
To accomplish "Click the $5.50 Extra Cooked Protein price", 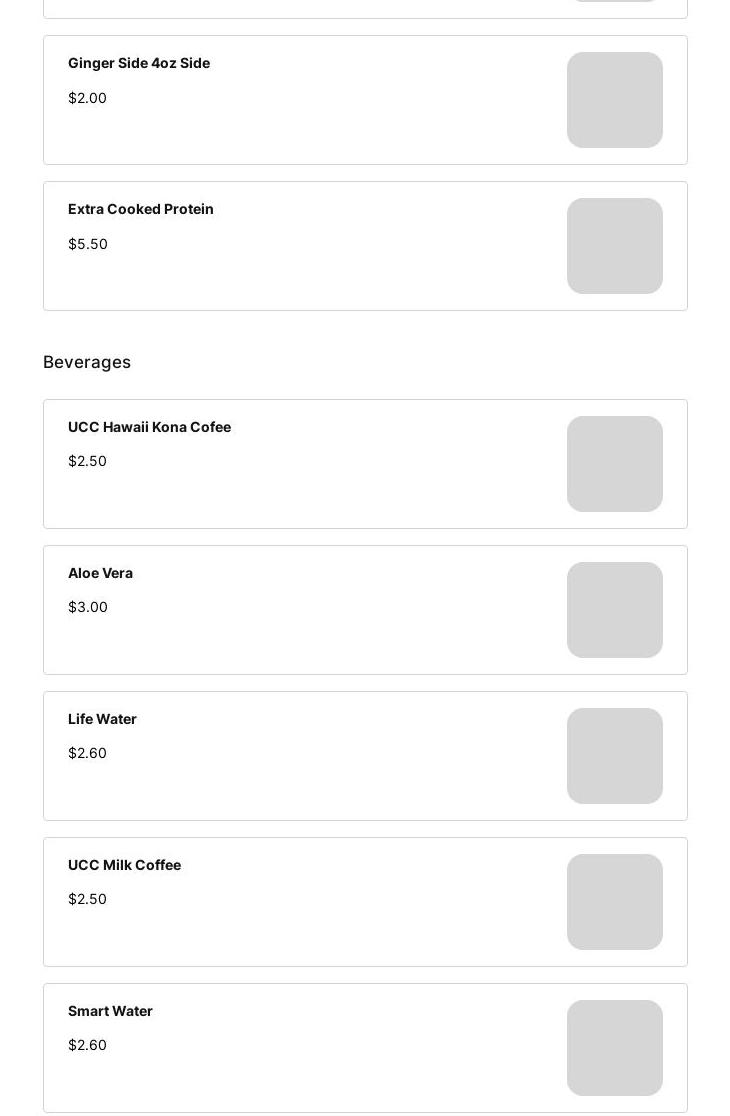I will 88,244.
